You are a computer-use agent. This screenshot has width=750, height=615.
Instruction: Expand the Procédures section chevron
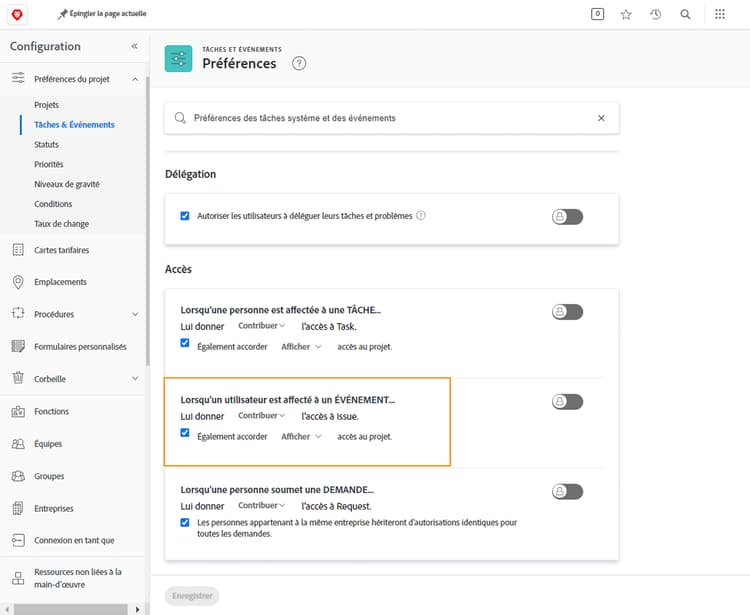[135, 314]
